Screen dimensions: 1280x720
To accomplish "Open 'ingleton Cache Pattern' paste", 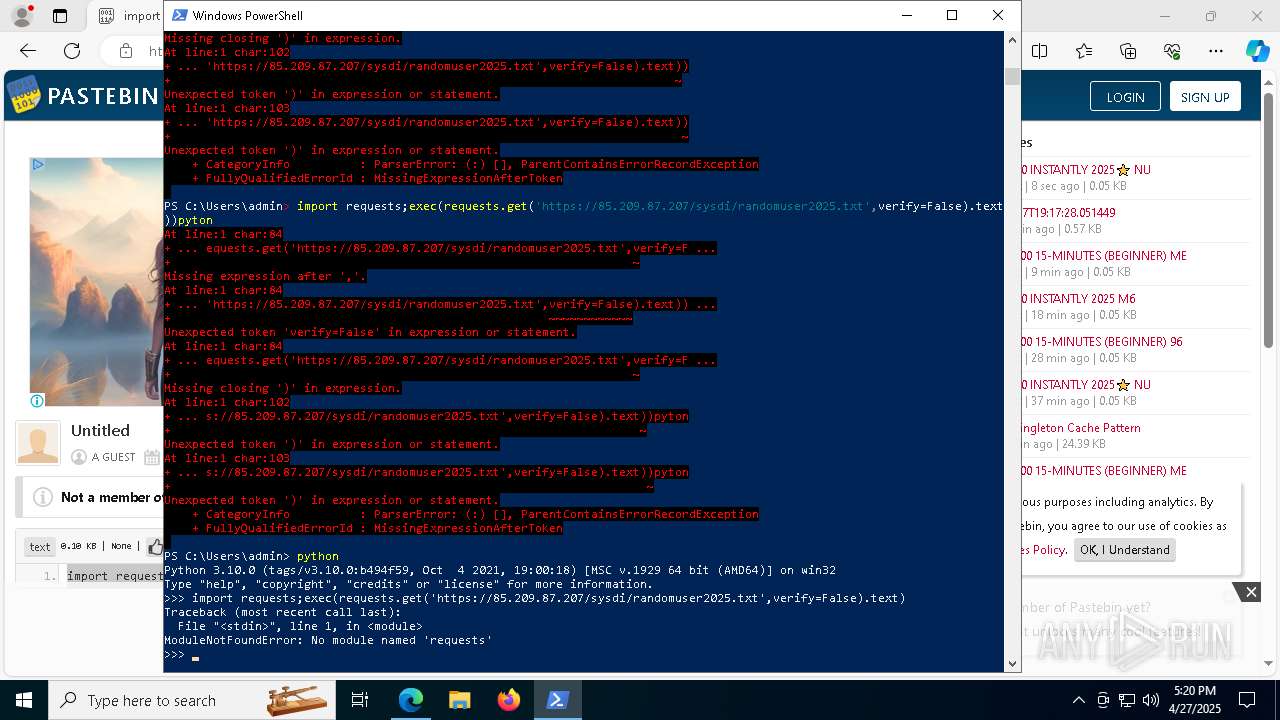I will point(1081,428).
